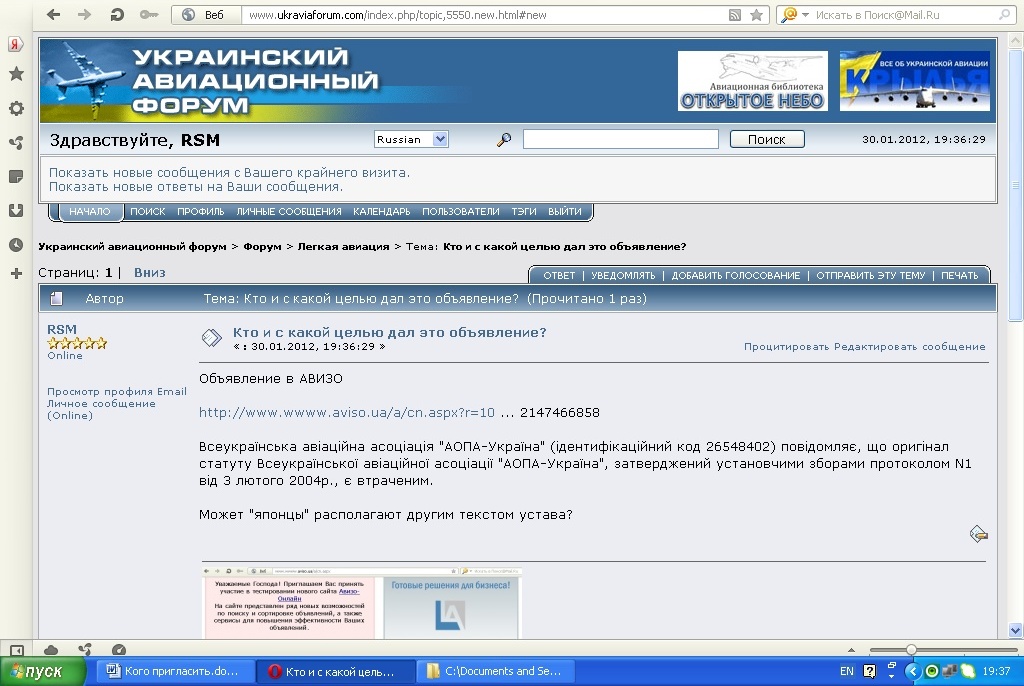Image resolution: width=1024 pixels, height=686 pixels.
Task: Open the History clock panel in sidebar
Action: (16, 244)
